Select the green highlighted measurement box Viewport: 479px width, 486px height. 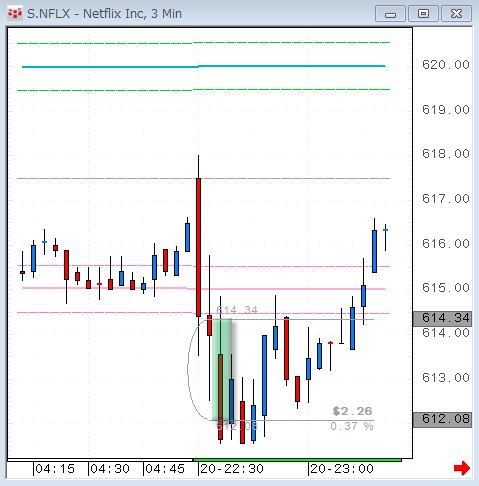(x=222, y=370)
